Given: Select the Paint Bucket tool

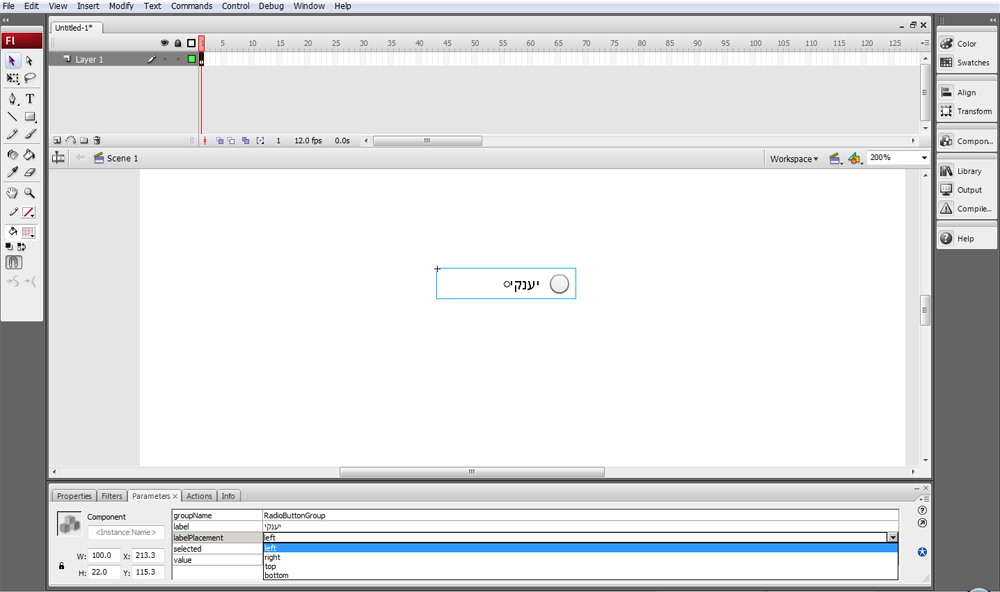Looking at the screenshot, I should pyautogui.click(x=29, y=154).
